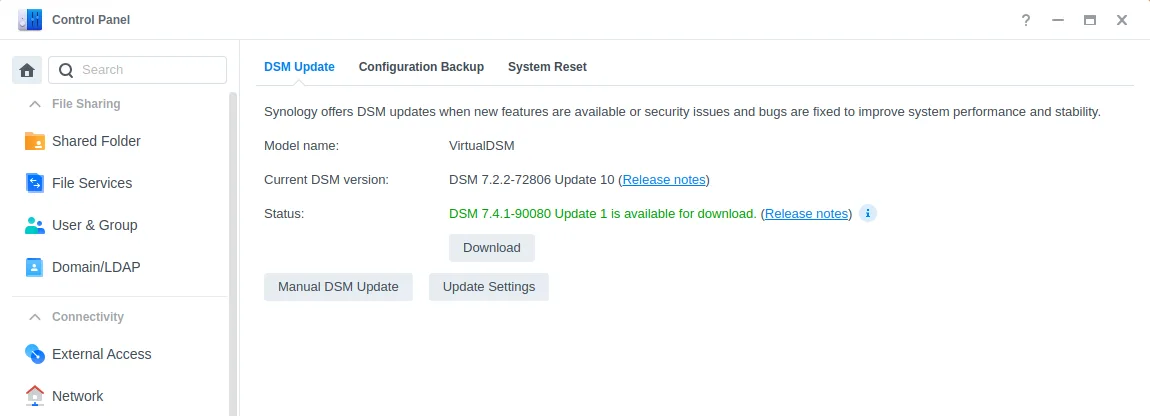The image size is (1150, 416).
Task: Select the File Services label
Action: point(92,183)
